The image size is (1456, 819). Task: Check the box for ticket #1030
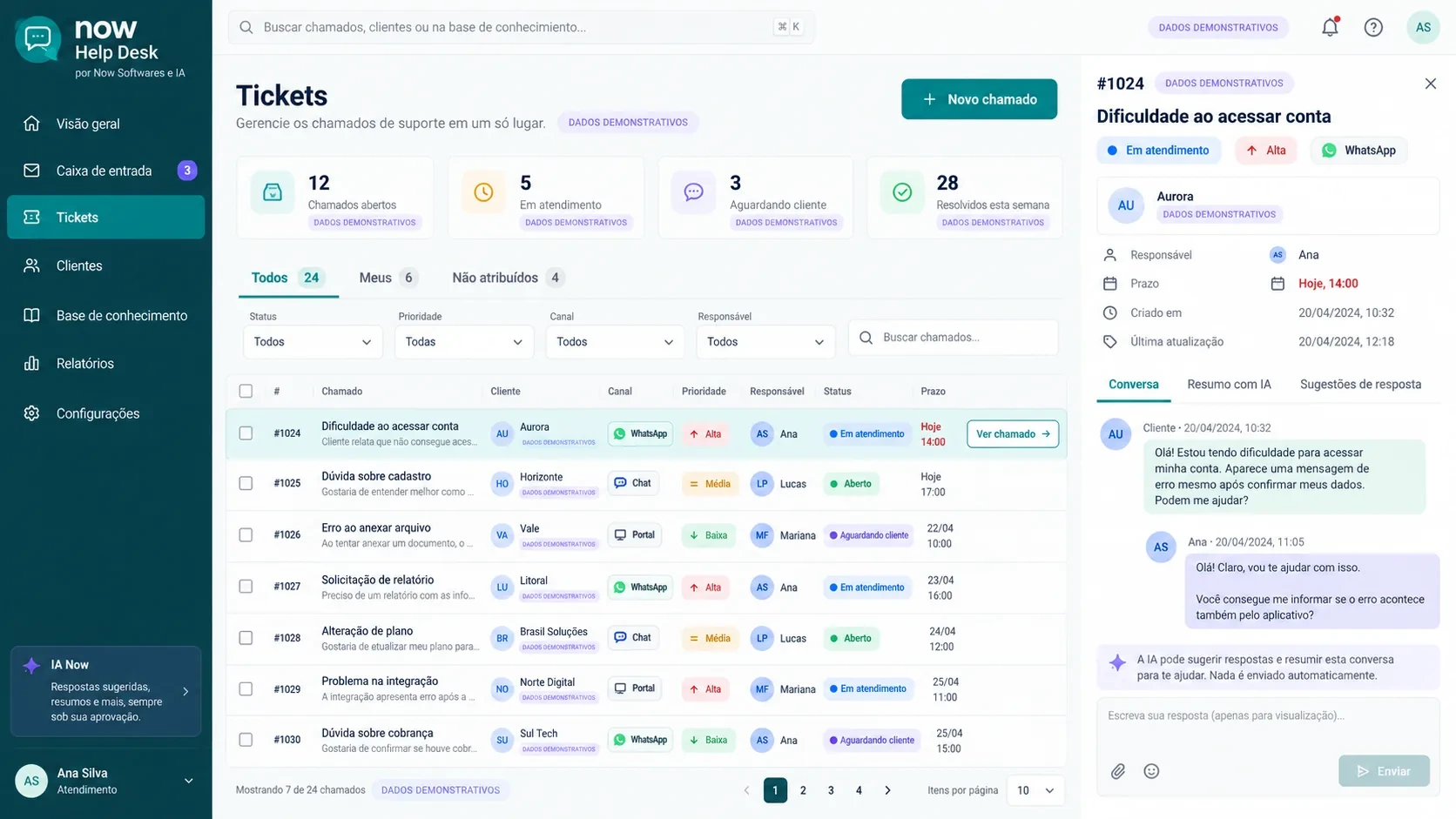pos(246,740)
